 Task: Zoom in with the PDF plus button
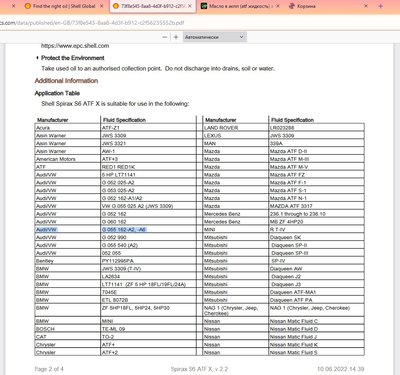tap(176, 37)
